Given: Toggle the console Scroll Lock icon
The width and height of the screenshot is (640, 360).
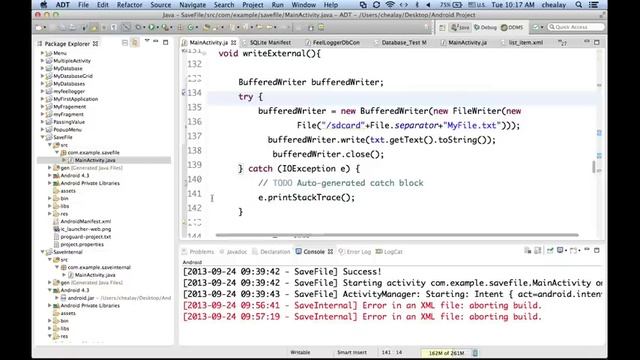Looking at the screenshot, I should tap(538, 251).
